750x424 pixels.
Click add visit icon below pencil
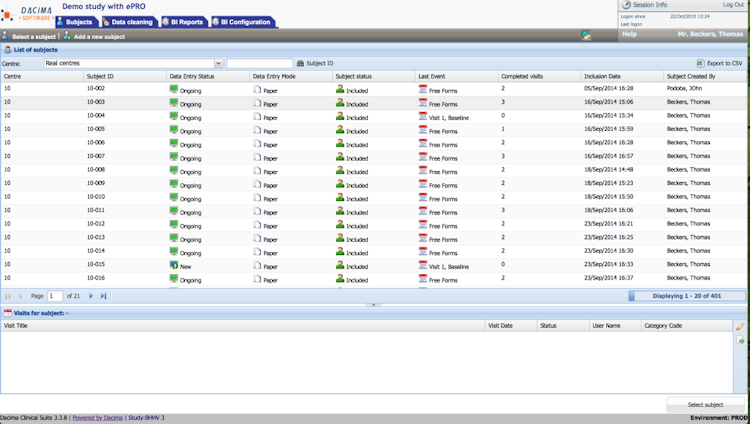740,340
